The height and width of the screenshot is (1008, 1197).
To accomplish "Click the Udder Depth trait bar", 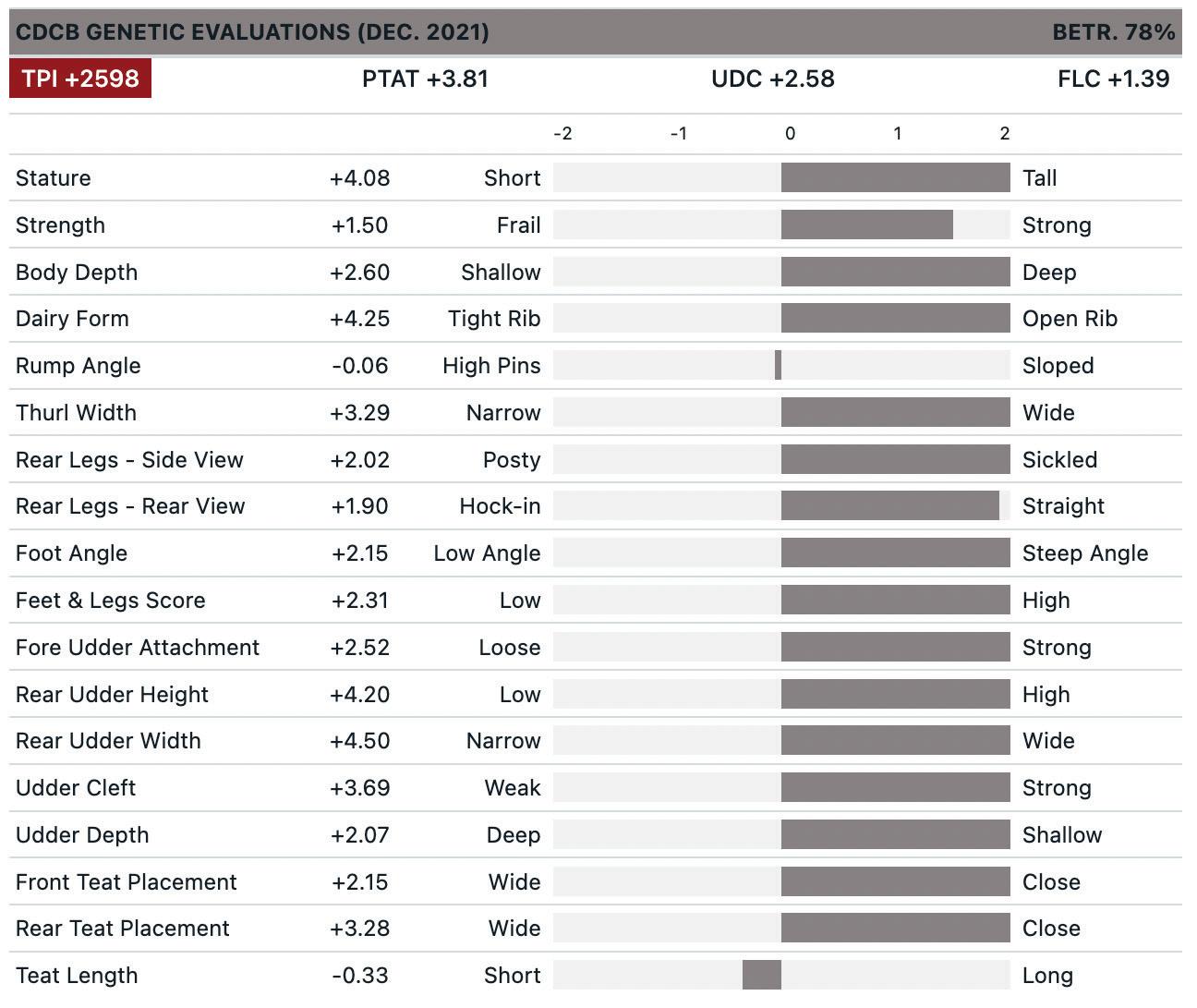I will coord(895,835).
